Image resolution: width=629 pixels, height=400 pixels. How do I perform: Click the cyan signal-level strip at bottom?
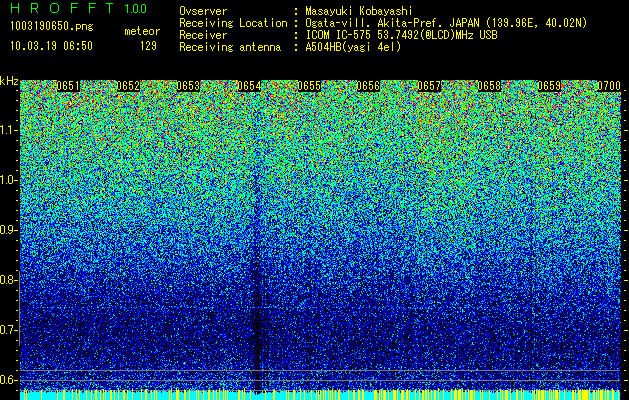pos(321,395)
